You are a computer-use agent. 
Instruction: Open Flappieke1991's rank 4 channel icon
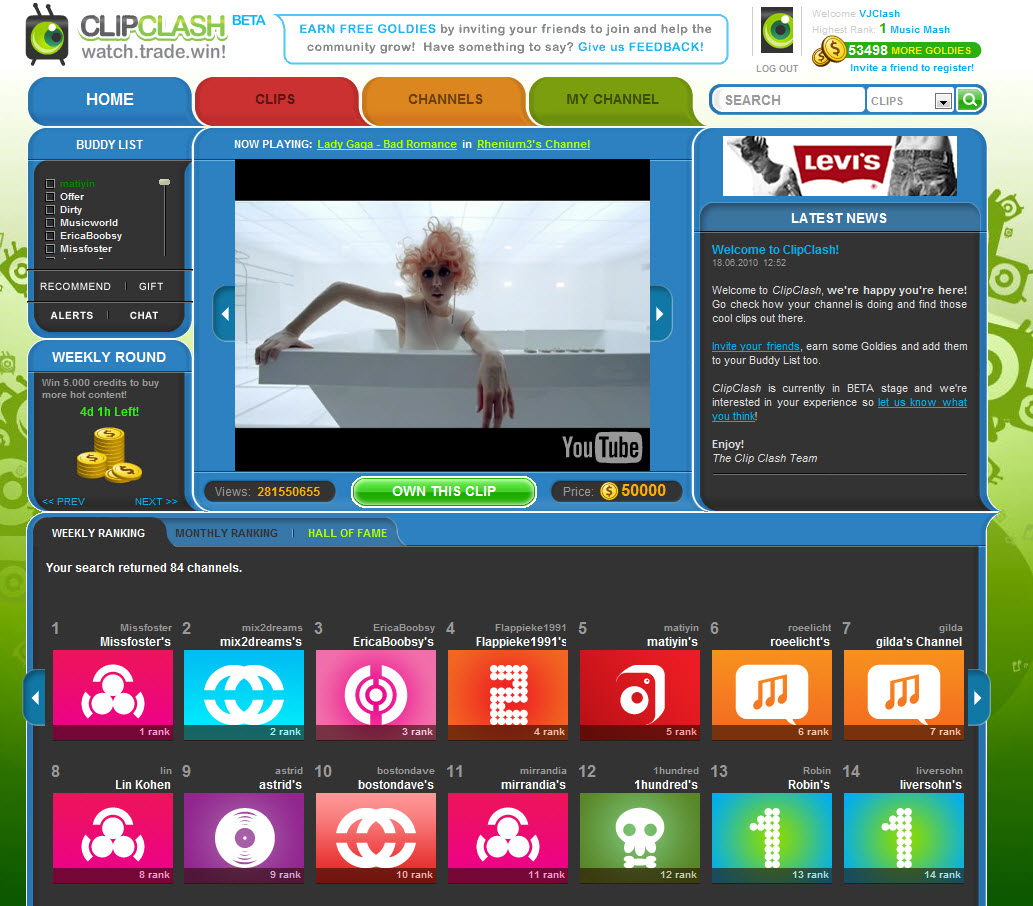507,694
